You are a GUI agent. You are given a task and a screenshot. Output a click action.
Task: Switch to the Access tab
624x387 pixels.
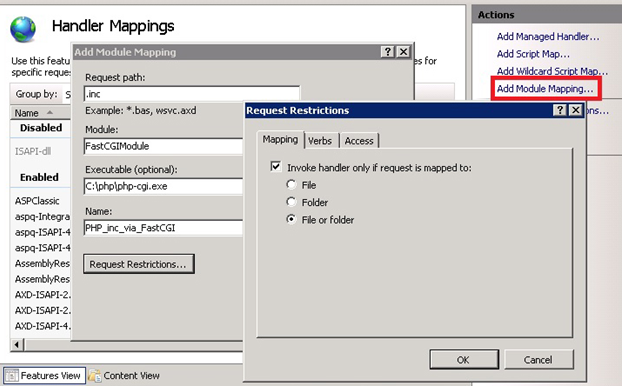coord(359,141)
